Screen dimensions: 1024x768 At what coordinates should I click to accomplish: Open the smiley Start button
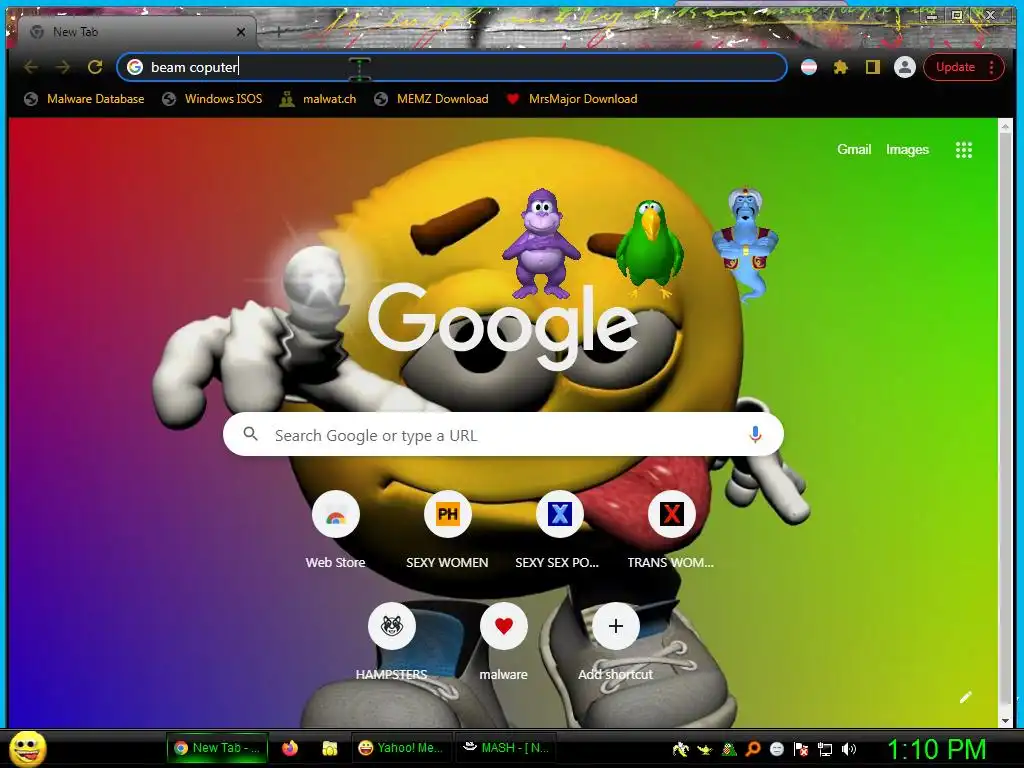(x=27, y=749)
